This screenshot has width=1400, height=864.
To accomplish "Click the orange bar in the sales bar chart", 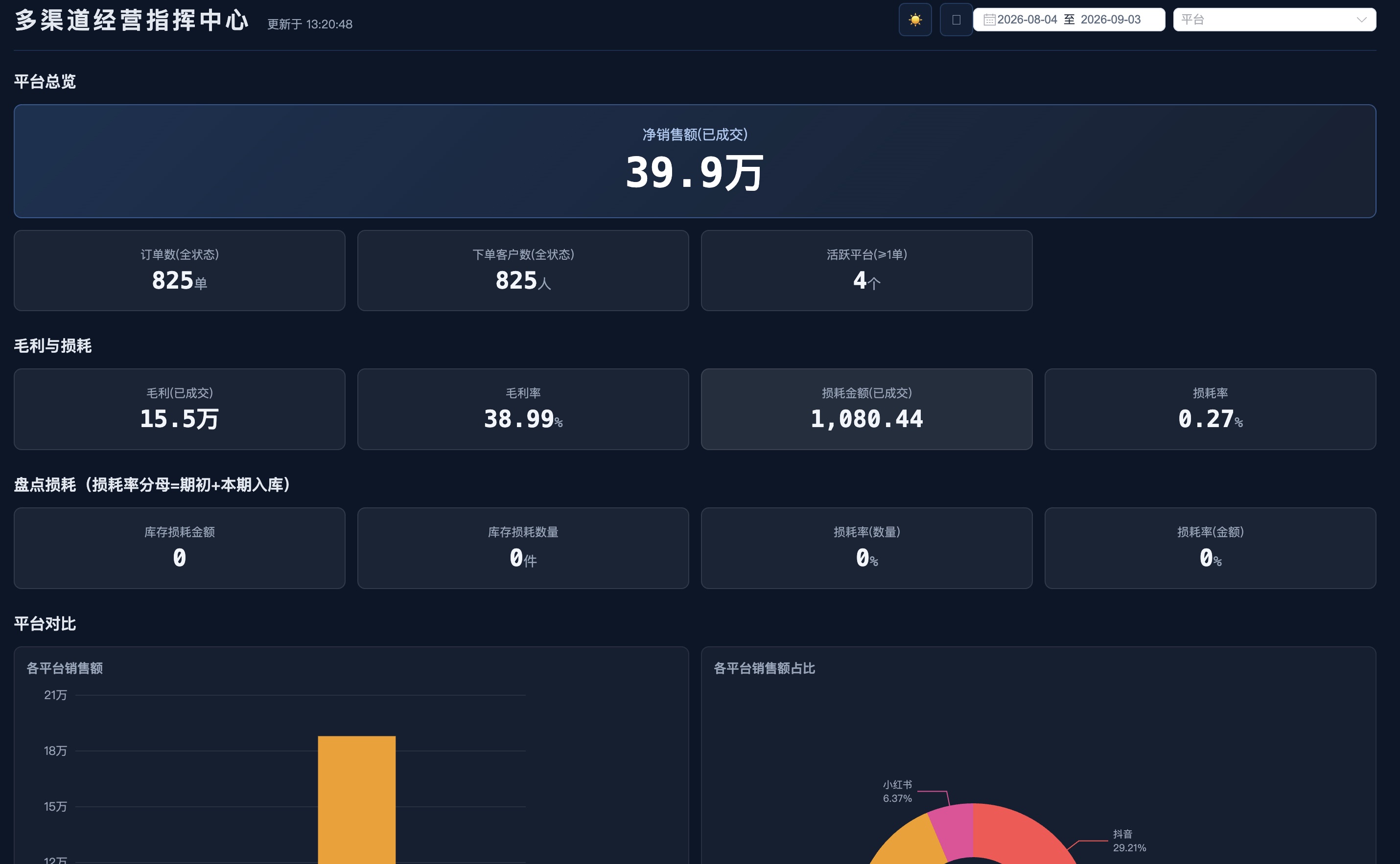I will 357,800.
